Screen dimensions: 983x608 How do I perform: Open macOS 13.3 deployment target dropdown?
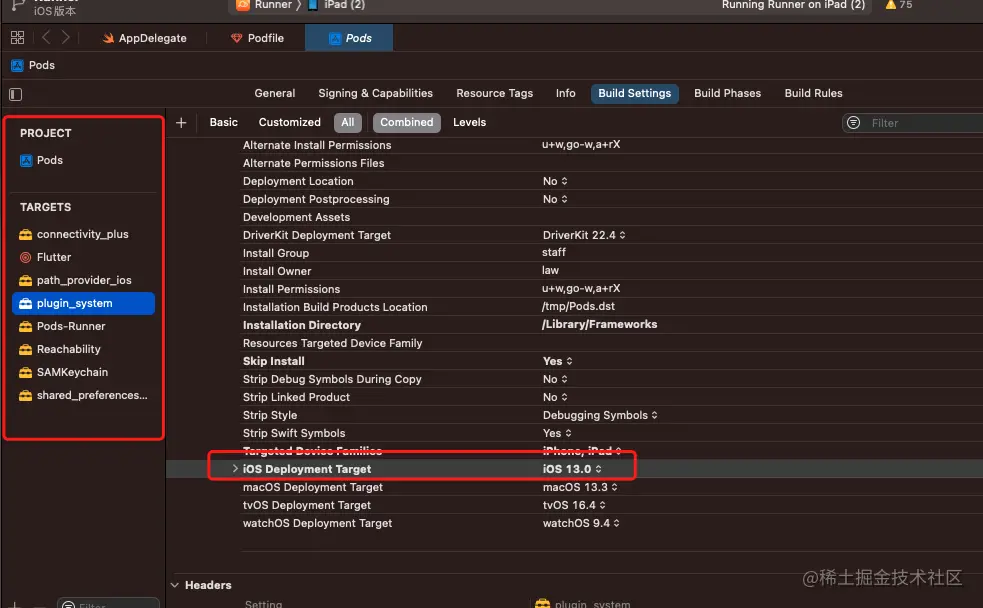pyautogui.click(x=580, y=487)
